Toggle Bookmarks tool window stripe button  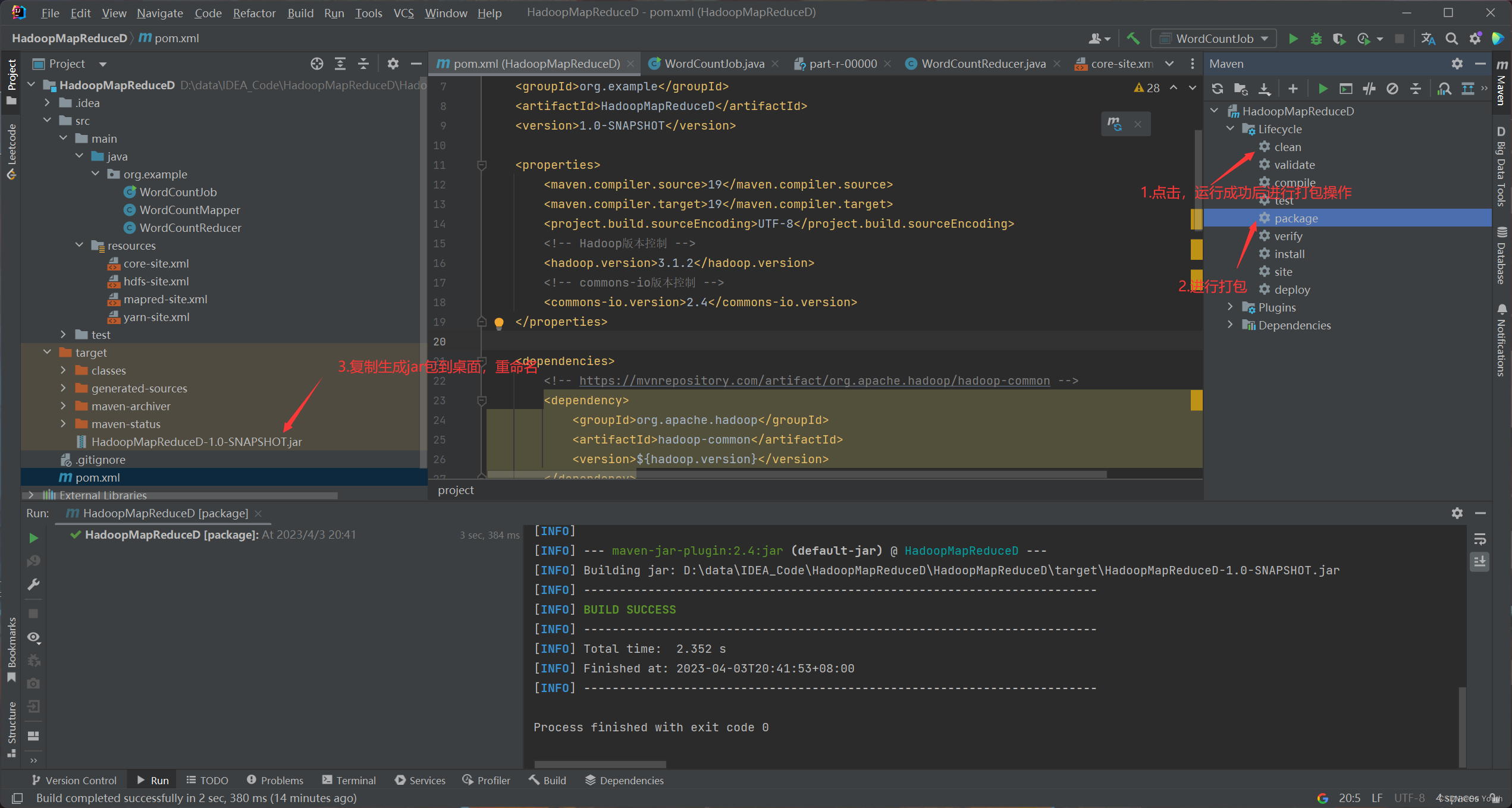[x=11, y=650]
